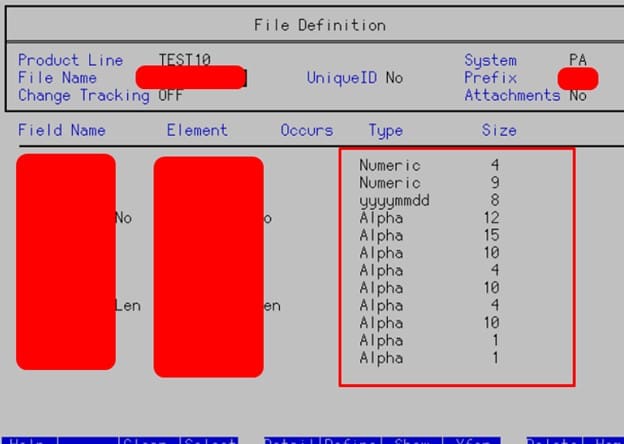Image resolution: width=624 pixels, height=444 pixels.
Task: Toggle the UniqueID No value
Action: [394, 78]
